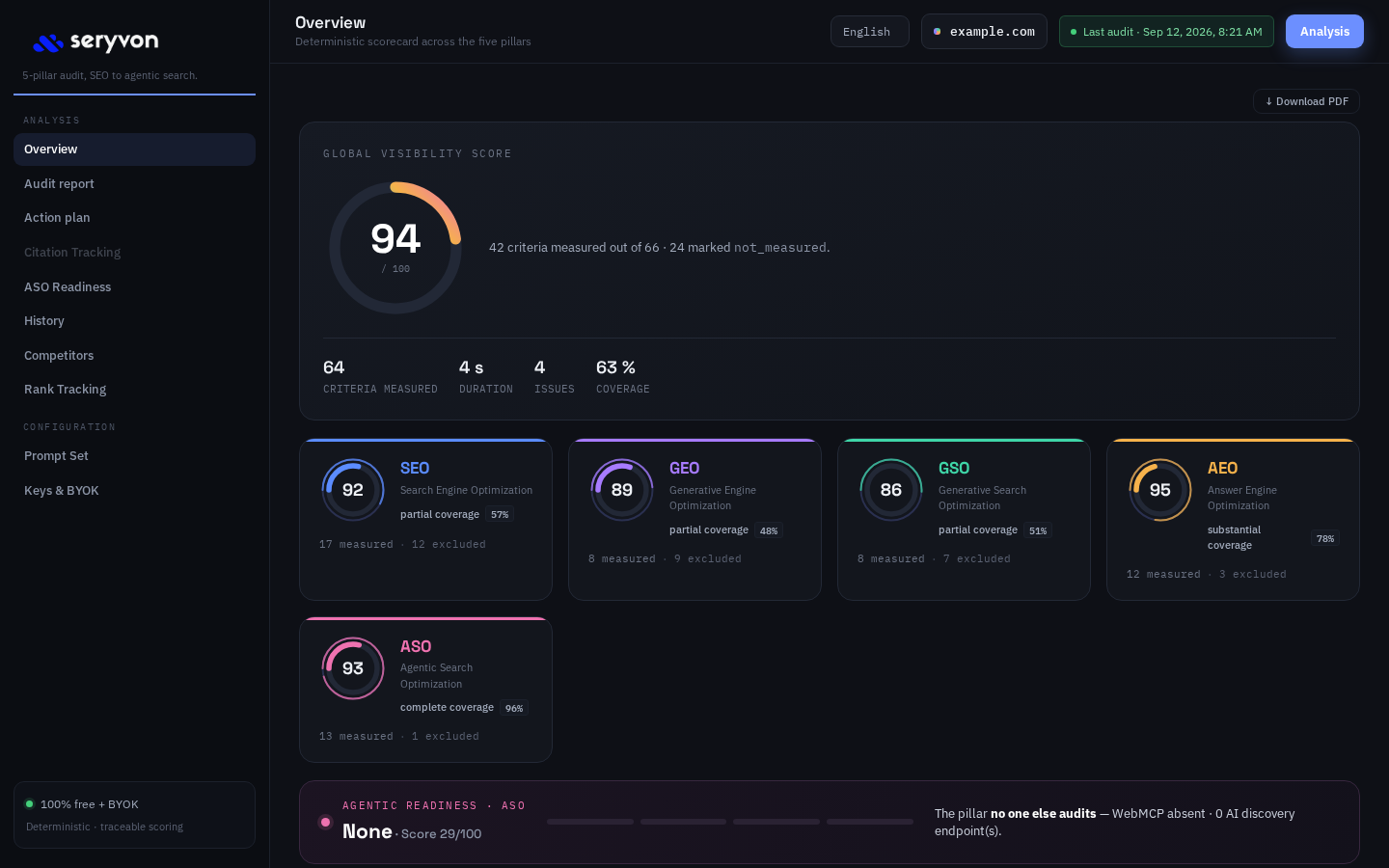Open the SEO pillar heading
This screenshot has width=1389, height=868.
click(415, 468)
